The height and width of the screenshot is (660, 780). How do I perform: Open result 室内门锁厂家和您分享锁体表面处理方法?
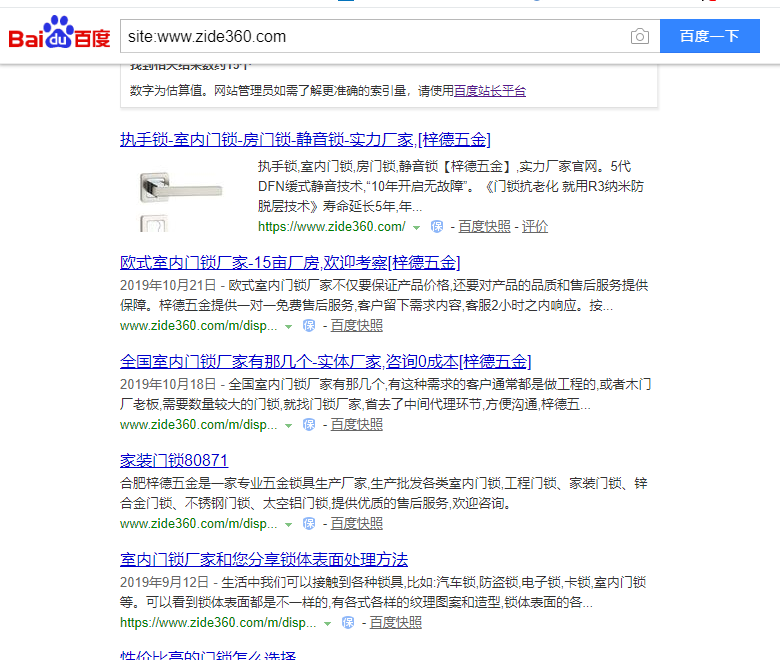264,560
